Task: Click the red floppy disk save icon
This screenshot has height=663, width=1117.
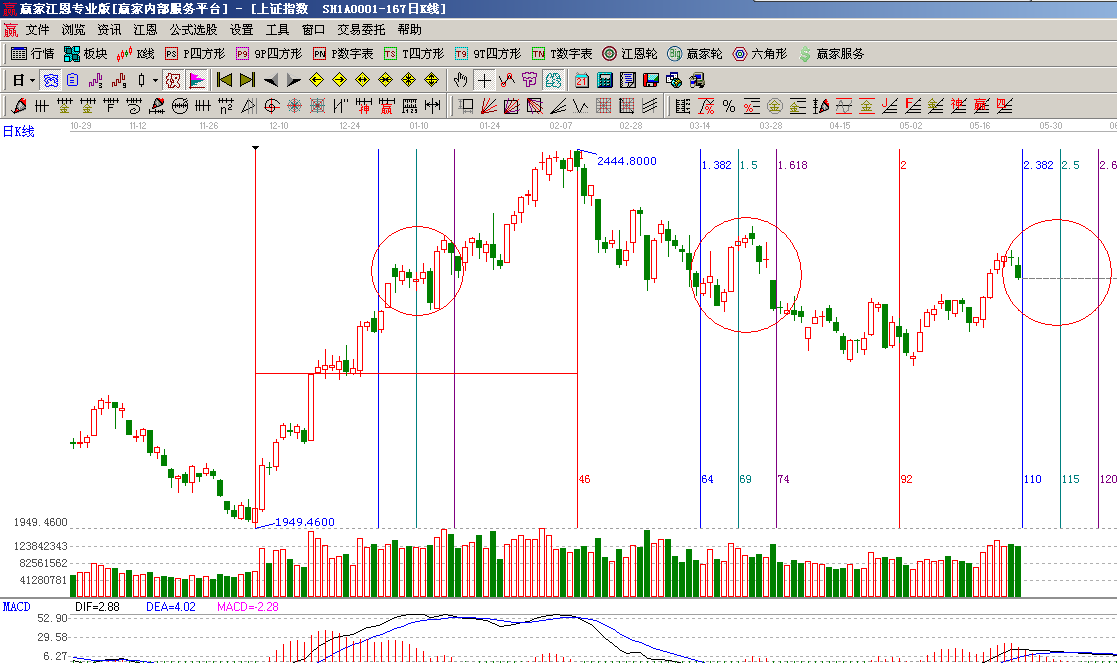Action: click(x=651, y=80)
